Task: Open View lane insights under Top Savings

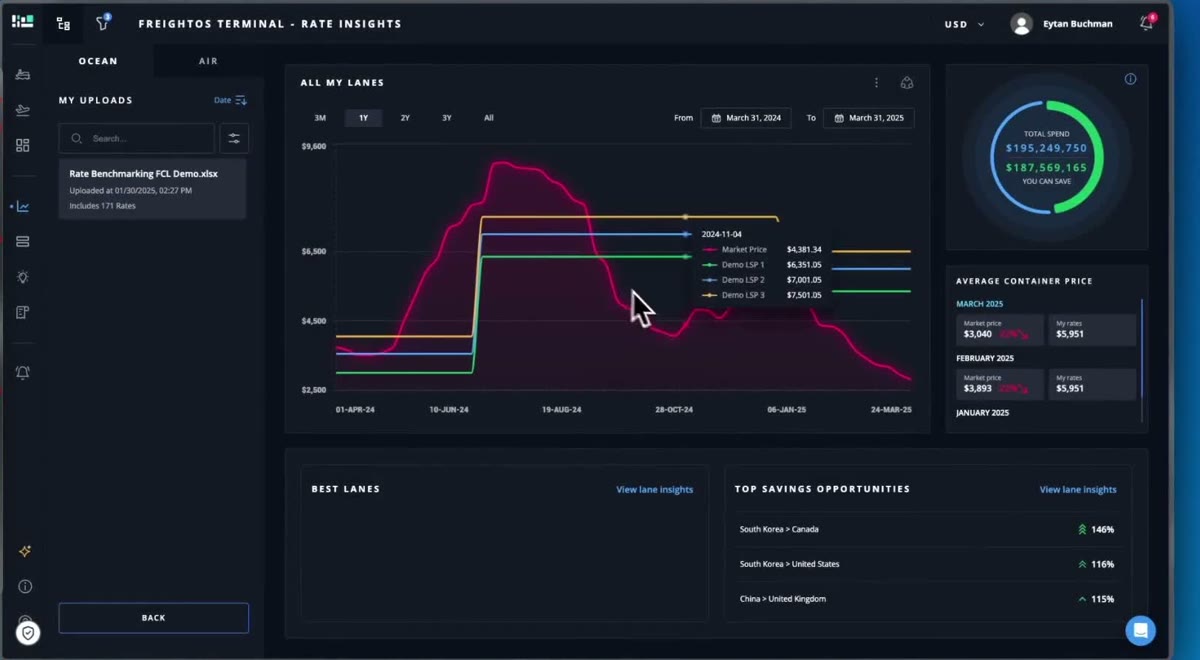Action: tap(1078, 490)
